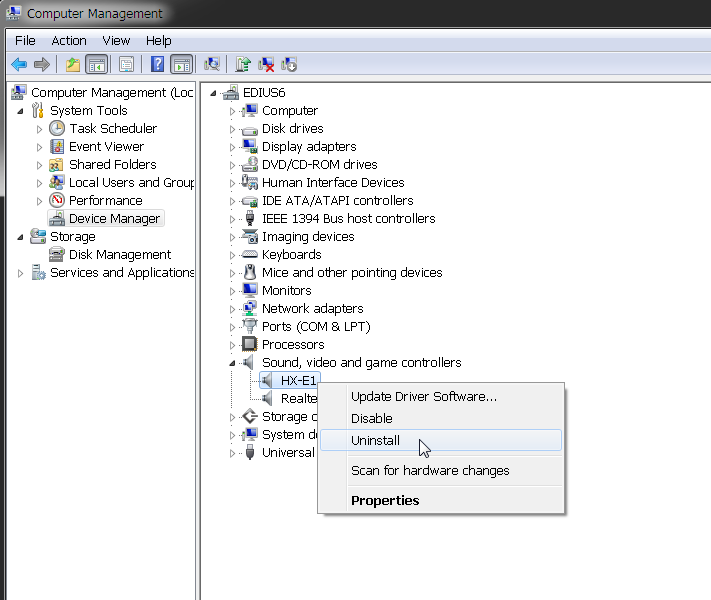Open the View menu
This screenshot has width=711, height=600.
coord(116,41)
